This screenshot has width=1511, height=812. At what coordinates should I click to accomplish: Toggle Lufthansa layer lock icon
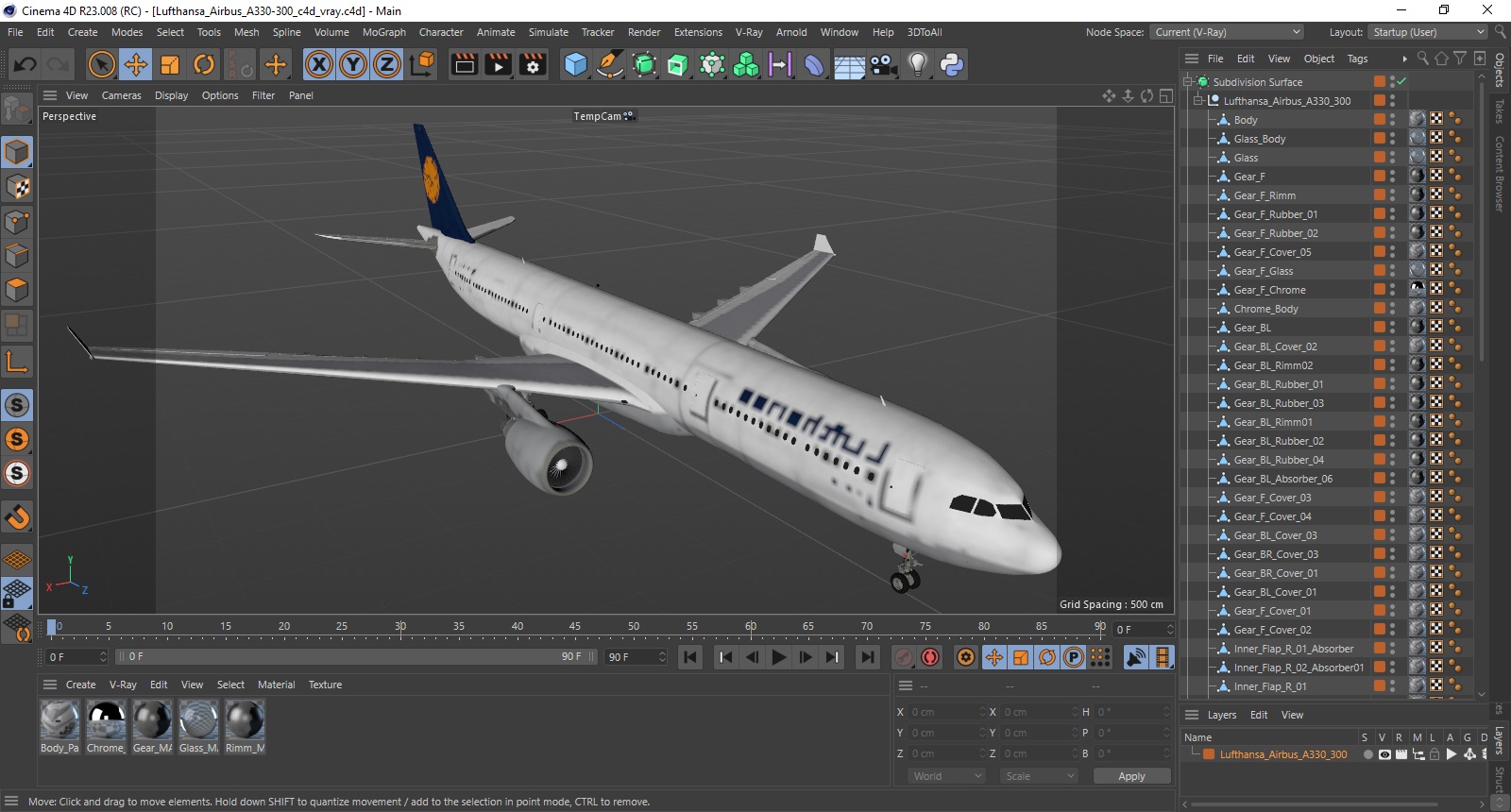[x=1435, y=754]
